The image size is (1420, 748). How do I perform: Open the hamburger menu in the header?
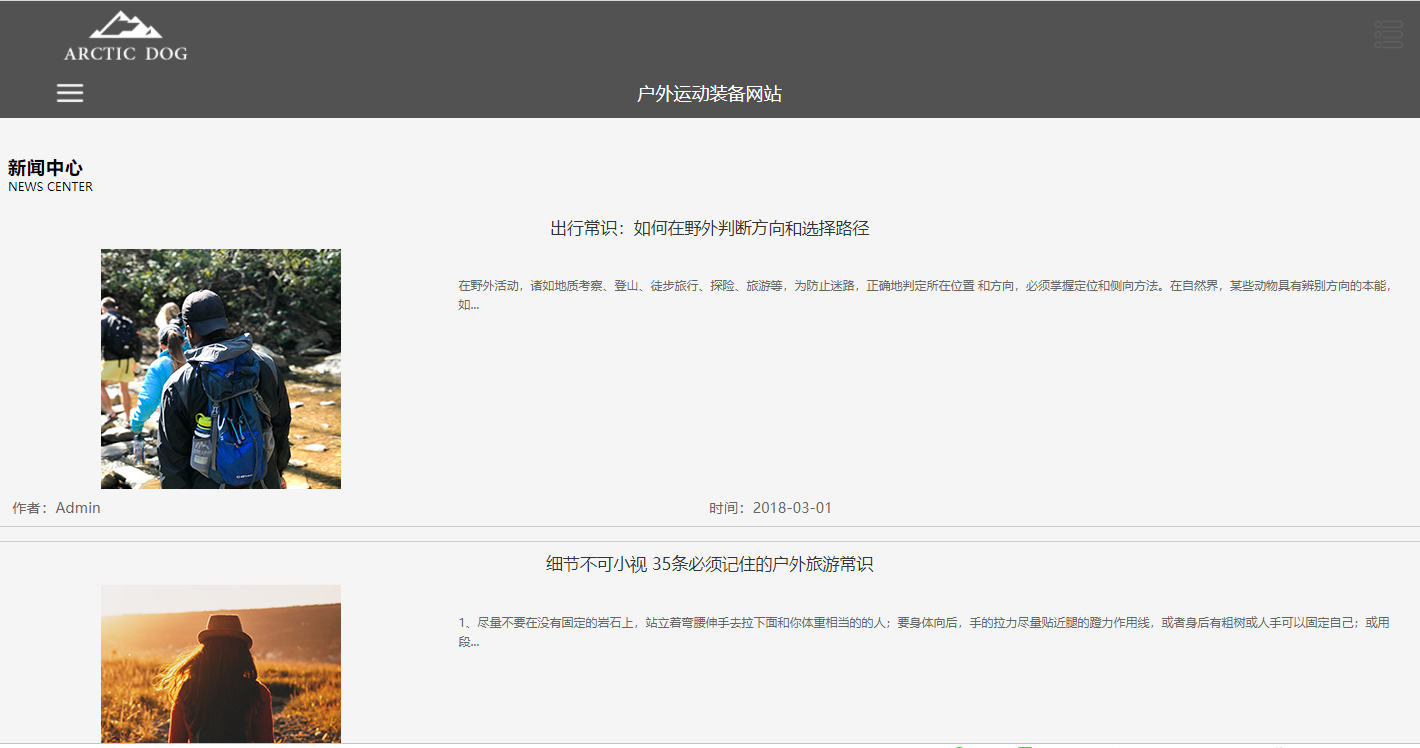tap(70, 93)
